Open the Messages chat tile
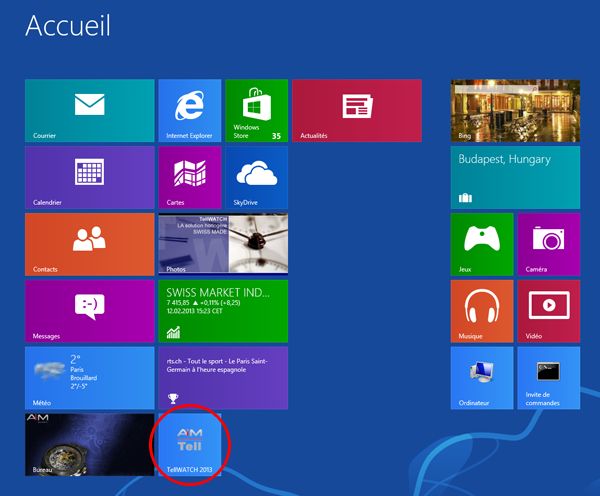Viewport: 600px width, 496px height. tap(89, 310)
